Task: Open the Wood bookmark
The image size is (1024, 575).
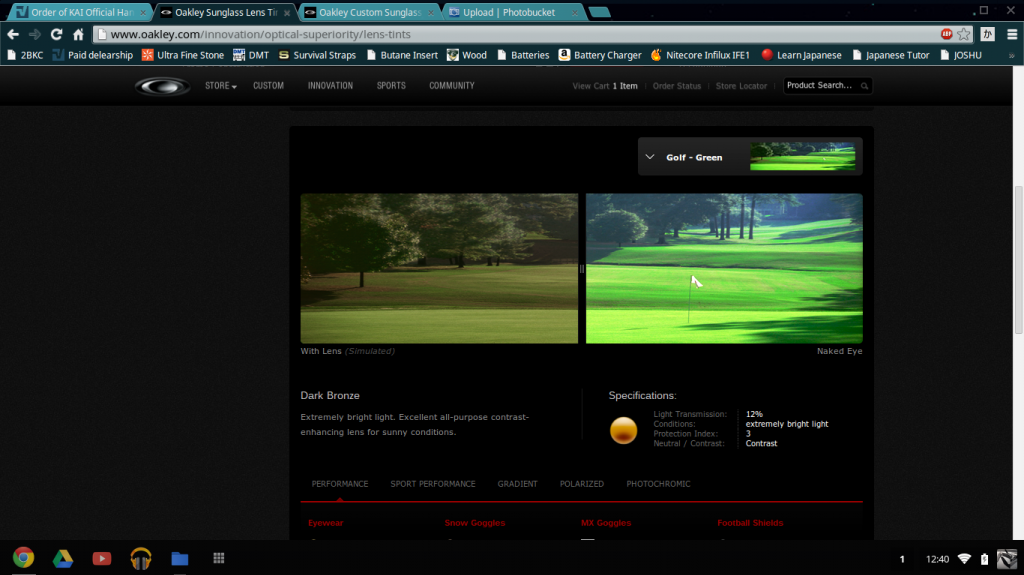Action: point(466,55)
